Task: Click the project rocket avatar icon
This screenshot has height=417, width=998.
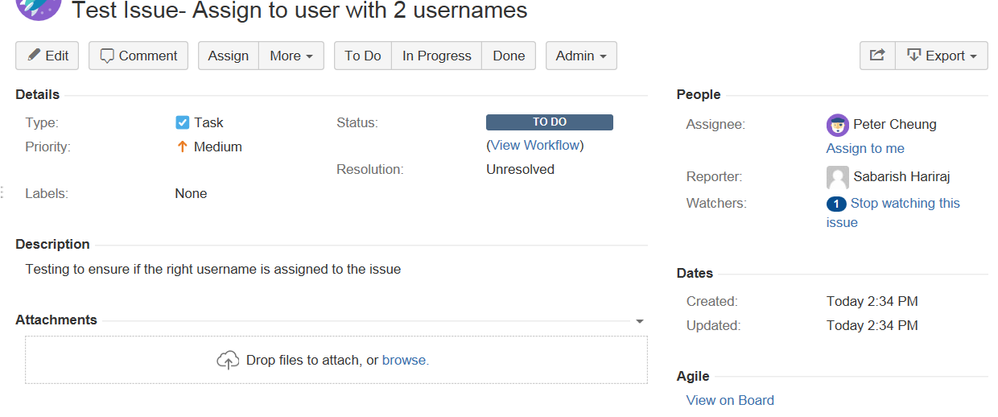Action: pyautogui.click(x=38, y=6)
